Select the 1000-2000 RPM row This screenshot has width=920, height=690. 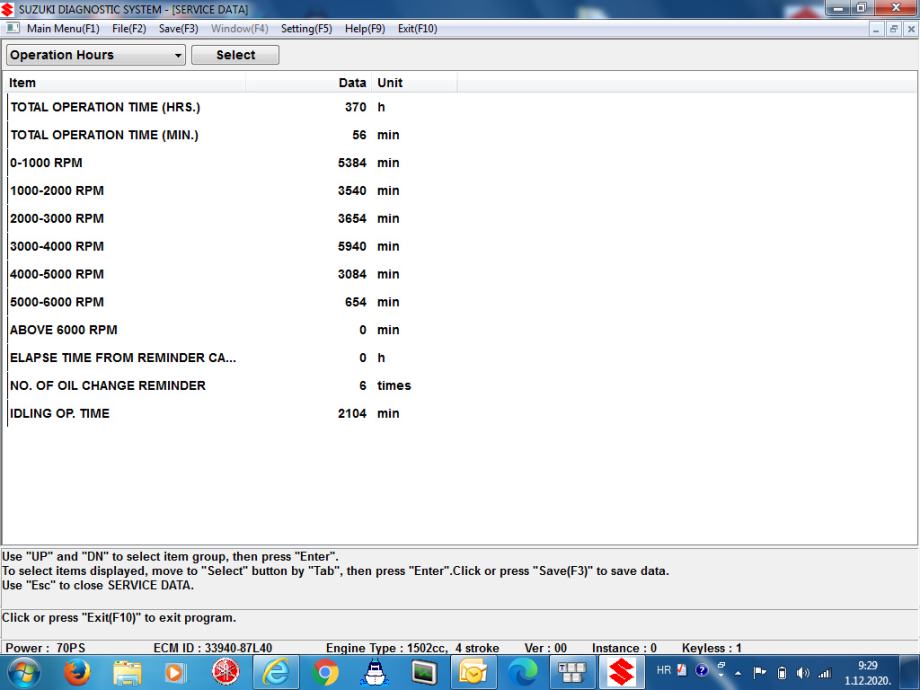tap(232, 191)
